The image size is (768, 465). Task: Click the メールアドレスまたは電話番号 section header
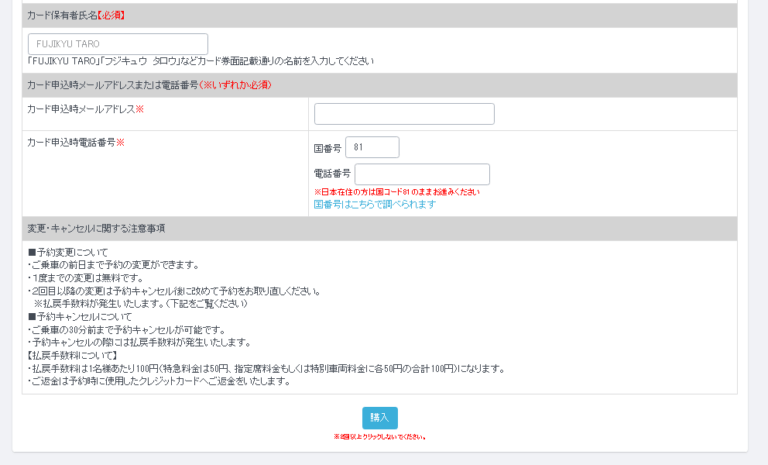tap(148, 85)
